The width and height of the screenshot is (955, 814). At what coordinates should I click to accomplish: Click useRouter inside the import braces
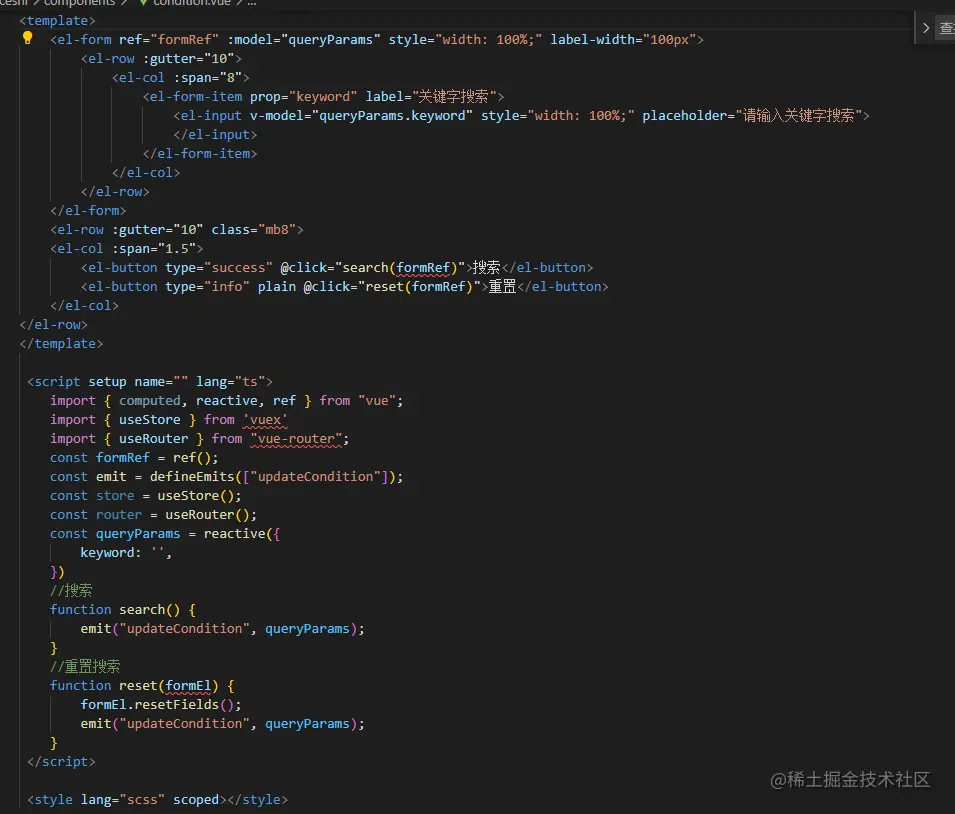pyautogui.click(x=153, y=439)
